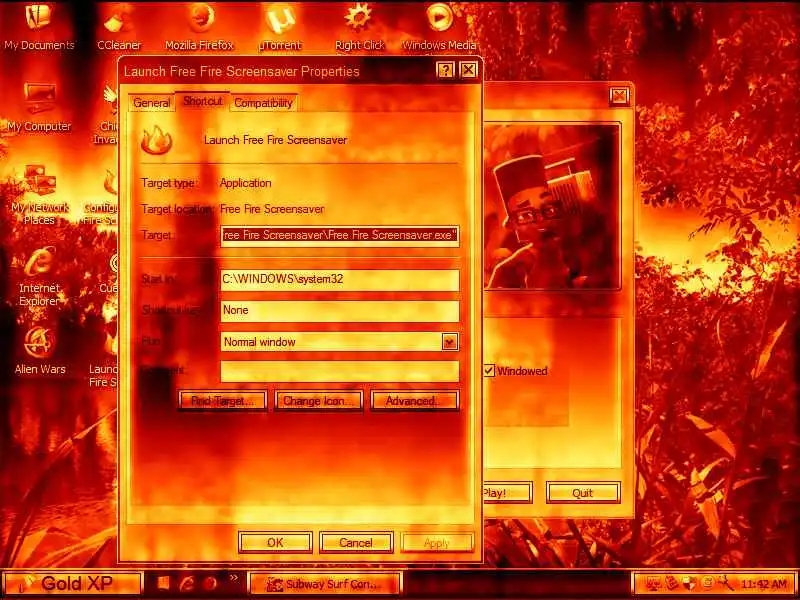800x600 pixels.
Task: Click the network monitor tray icon
Action: (653, 583)
